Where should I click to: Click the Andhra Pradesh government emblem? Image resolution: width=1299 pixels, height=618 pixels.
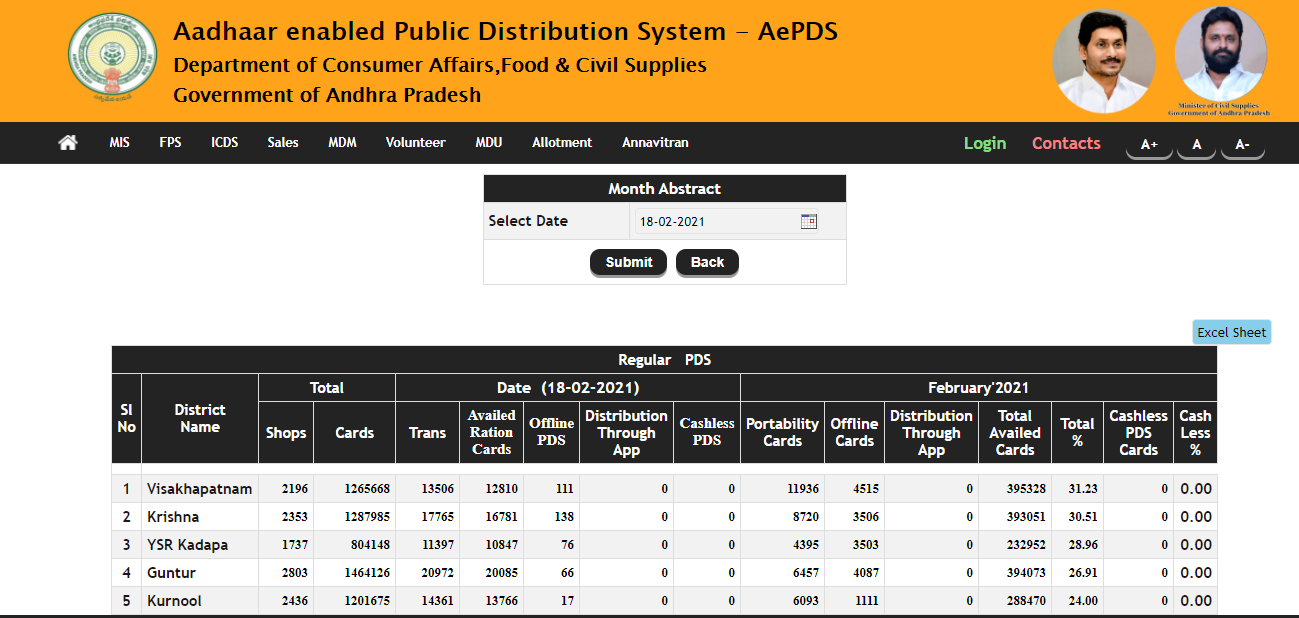pyautogui.click(x=111, y=56)
